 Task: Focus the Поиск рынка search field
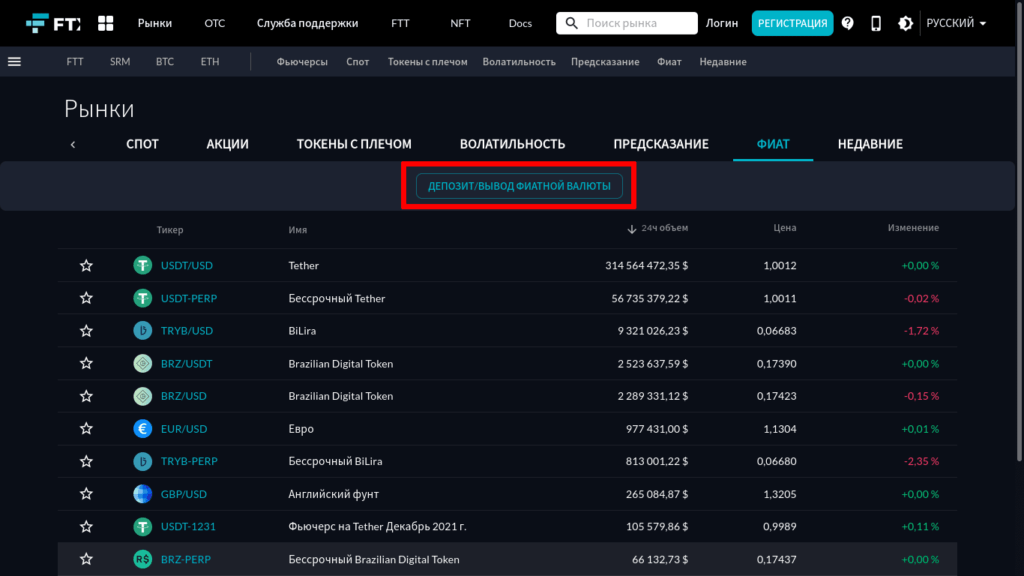tap(638, 23)
